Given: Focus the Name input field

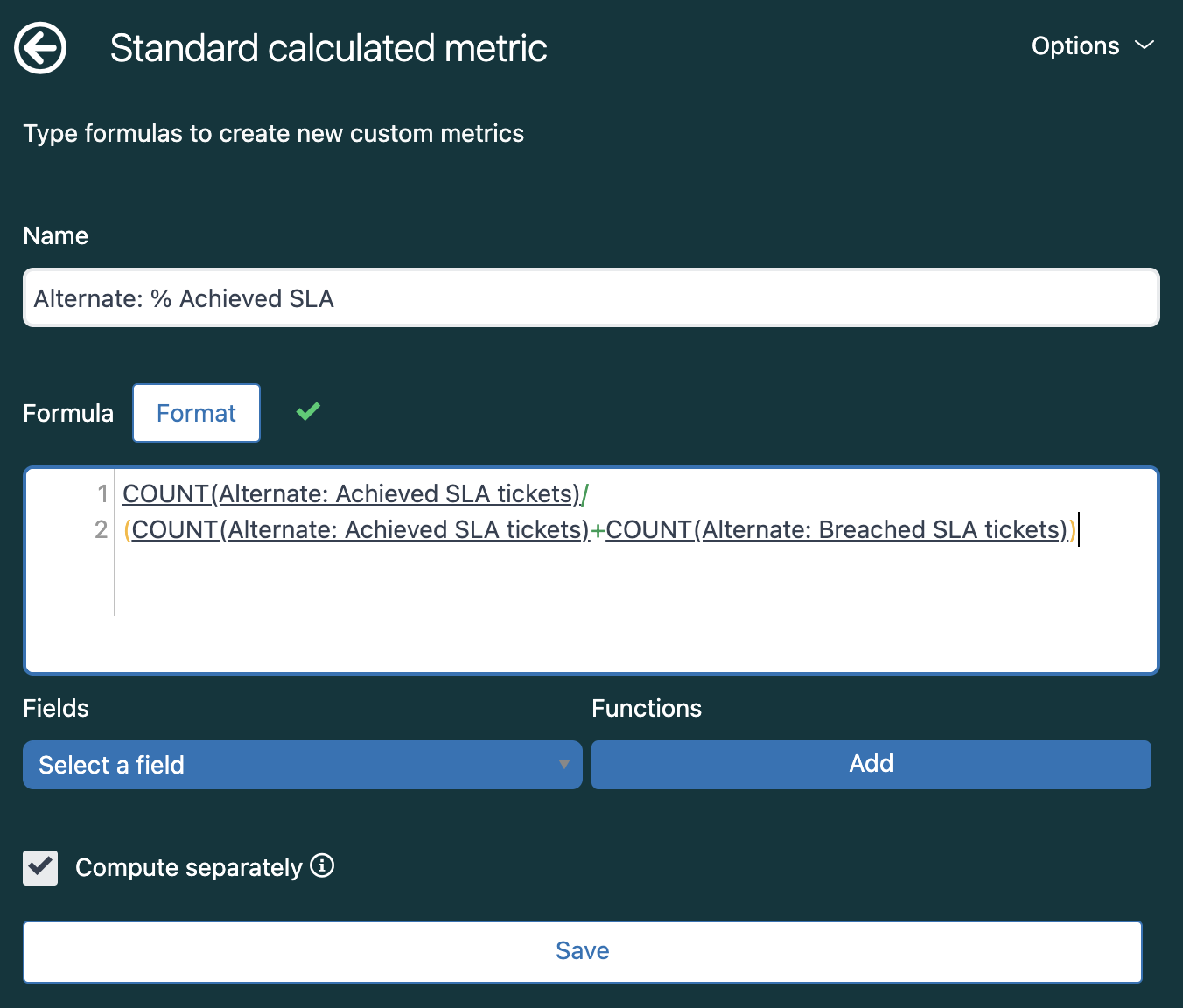Looking at the screenshot, I should tap(591, 298).
